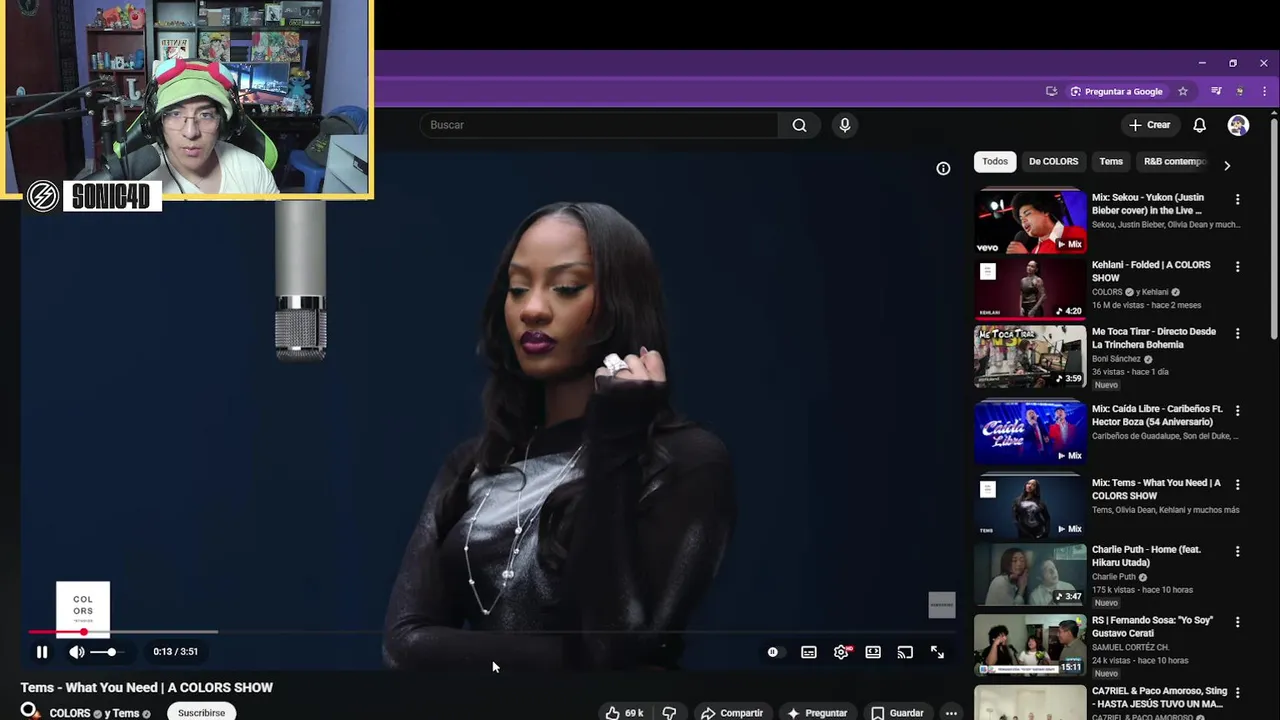The height and width of the screenshot is (720, 1280).
Task: Cast the video to a TV
Action: (905, 652)
